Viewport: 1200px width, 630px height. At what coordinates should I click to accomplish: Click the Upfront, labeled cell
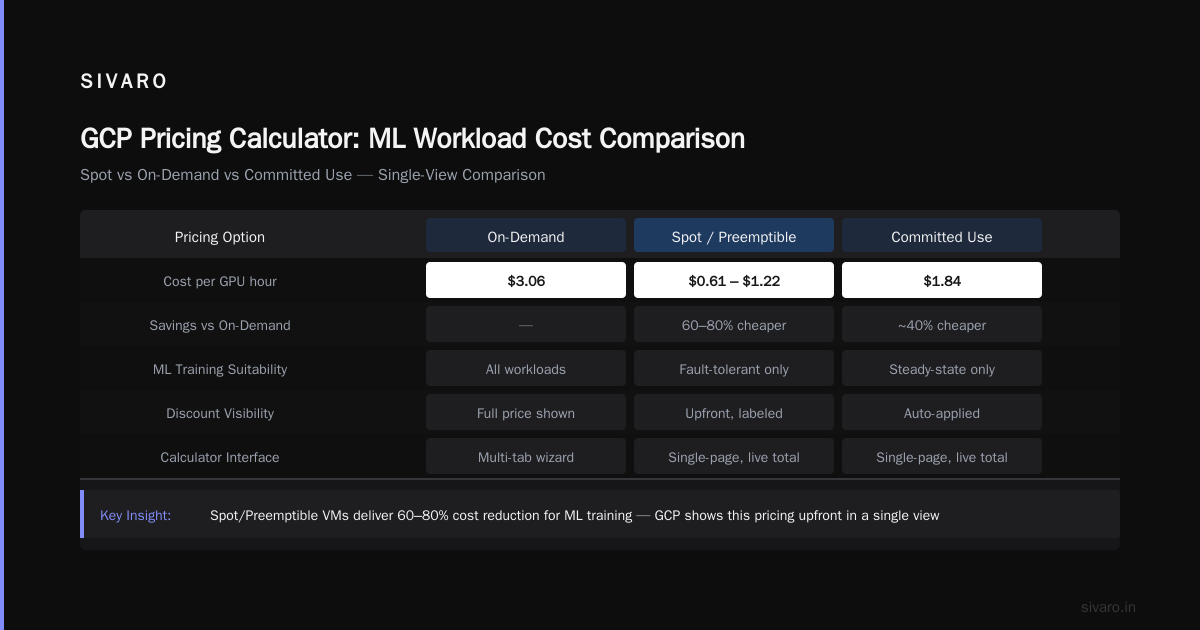pos(734,413)
